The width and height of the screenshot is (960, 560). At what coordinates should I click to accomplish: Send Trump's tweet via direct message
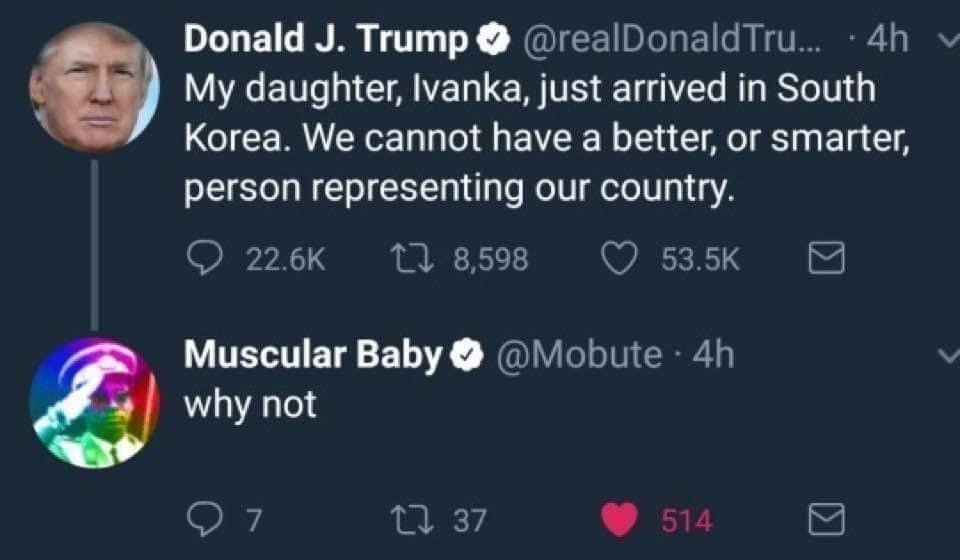coord(826,260)
